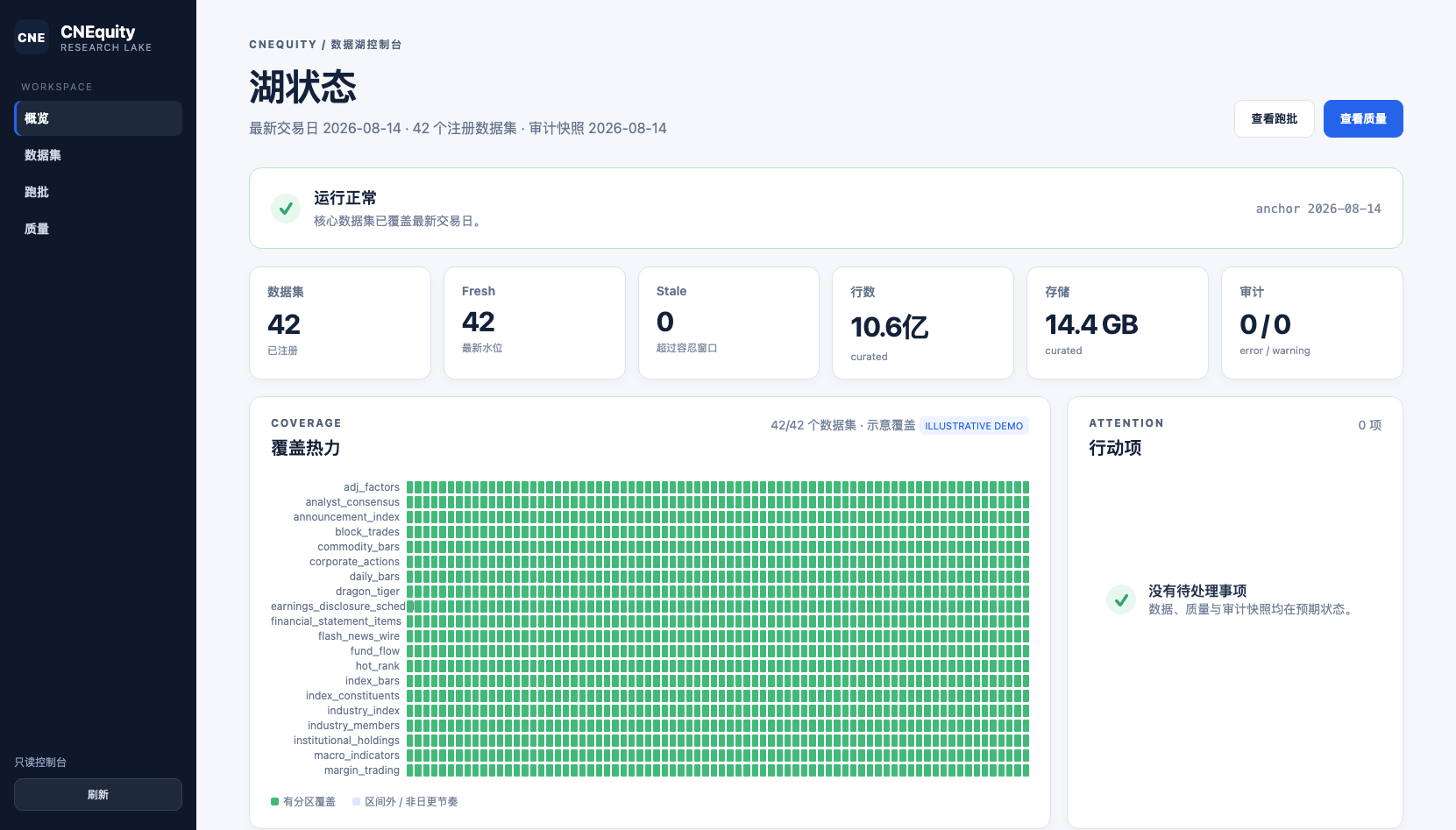Click the dragon_tiger row label

point(367,592)
